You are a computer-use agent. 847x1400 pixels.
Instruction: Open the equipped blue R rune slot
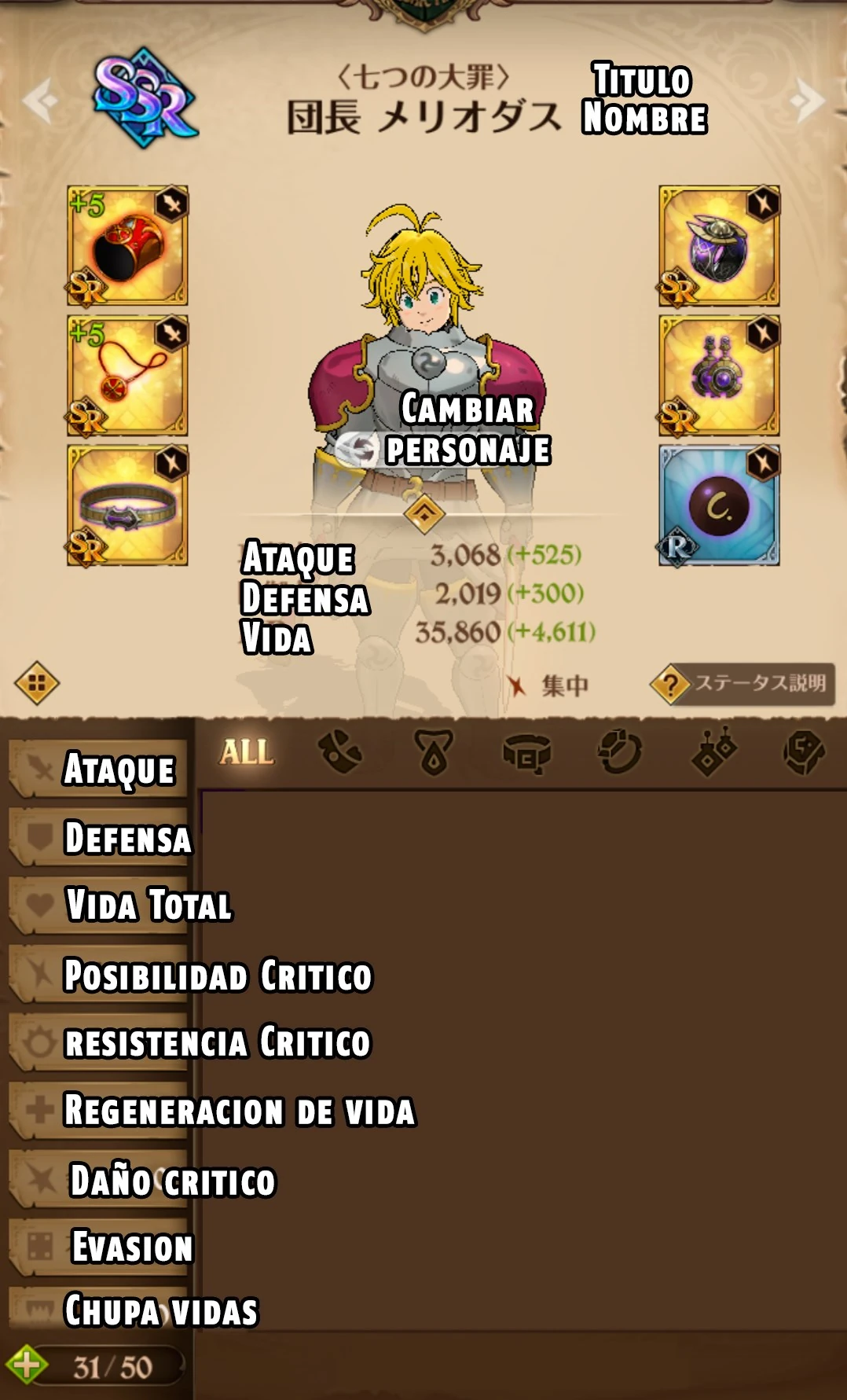tap(719, 506)
